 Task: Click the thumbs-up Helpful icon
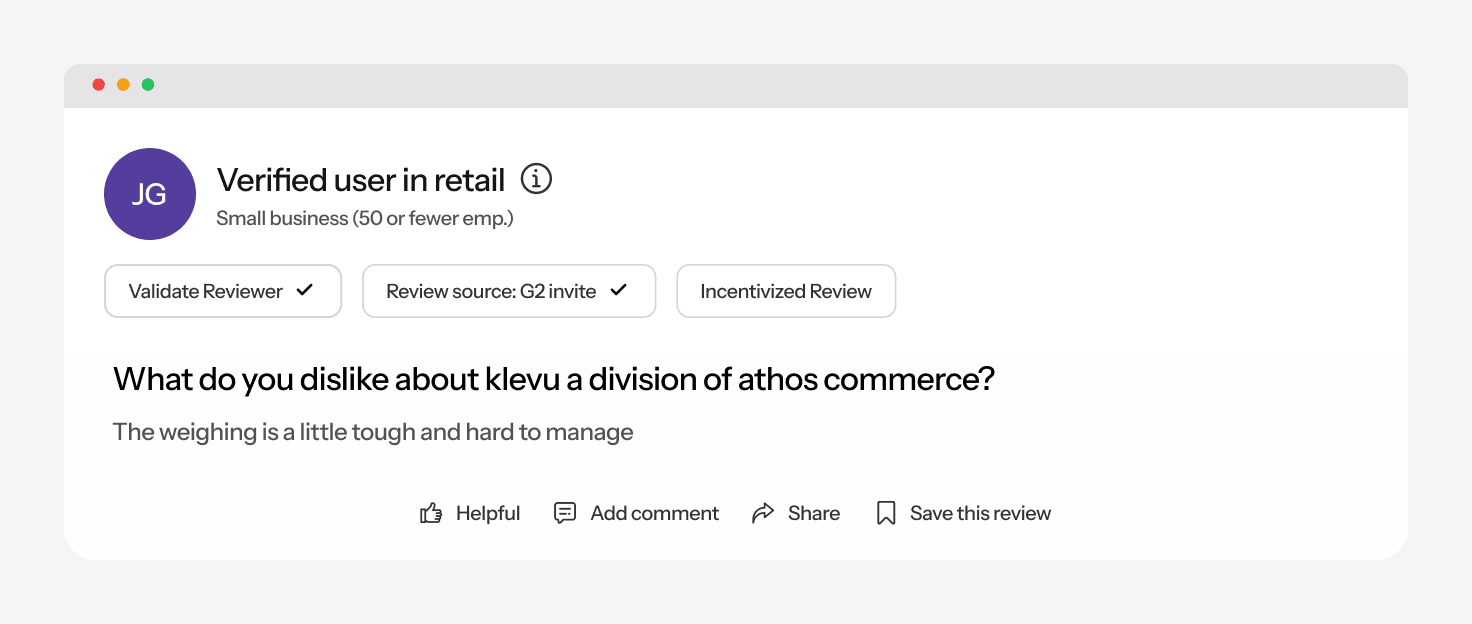point(431,514)
